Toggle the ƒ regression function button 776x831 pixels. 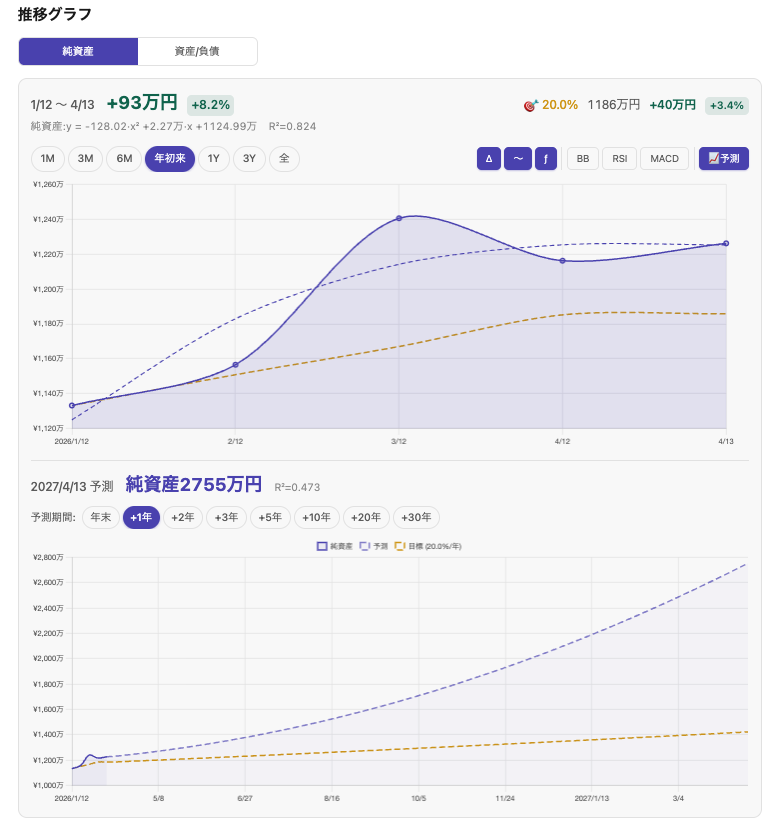click(x=546, y=159)
